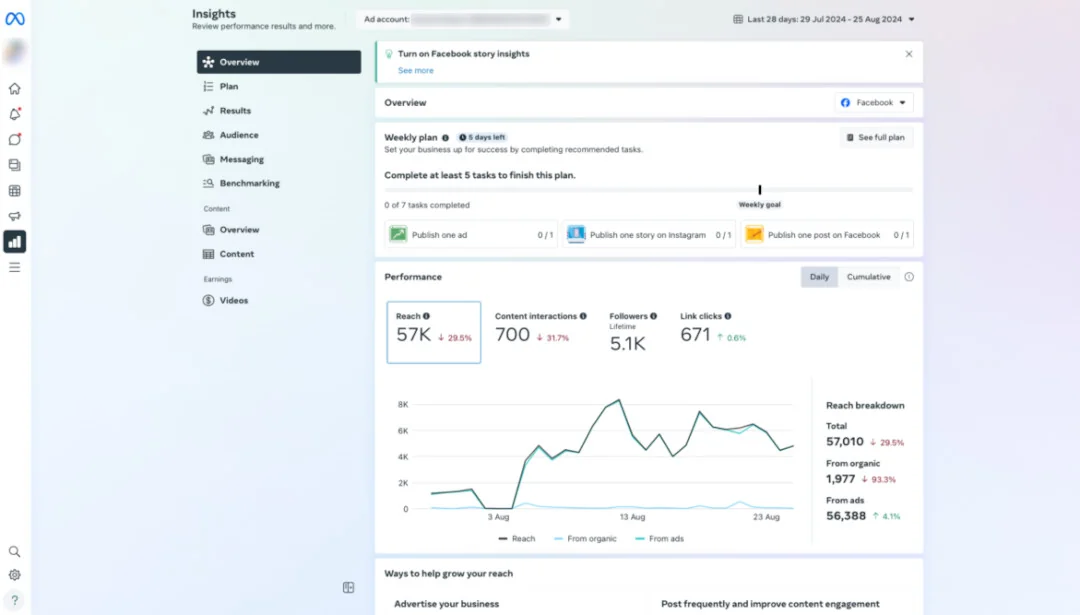Click the calendar icon beside date range
Viewport: 1080px width, 615px height.
coord(738,19)
